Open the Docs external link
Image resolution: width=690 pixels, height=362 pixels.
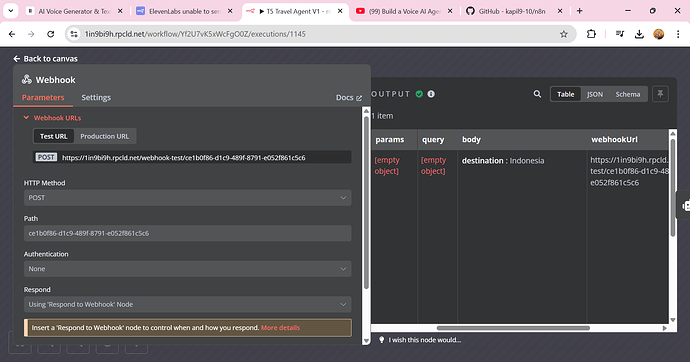click(x=349, y=98)
